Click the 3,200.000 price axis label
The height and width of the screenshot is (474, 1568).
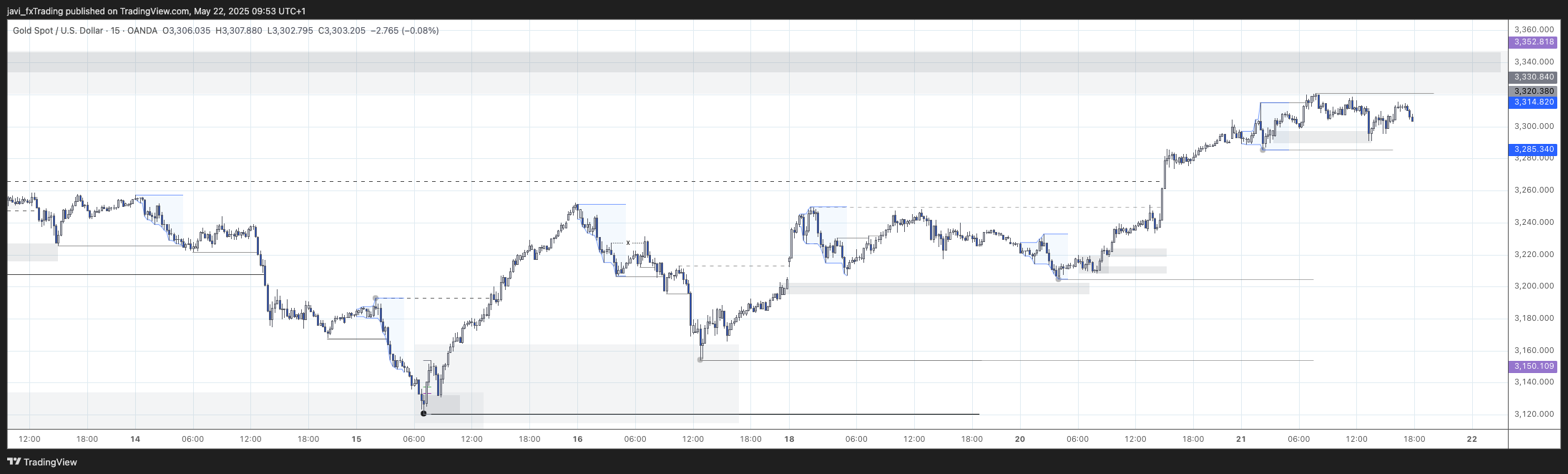click(1534, 286)
